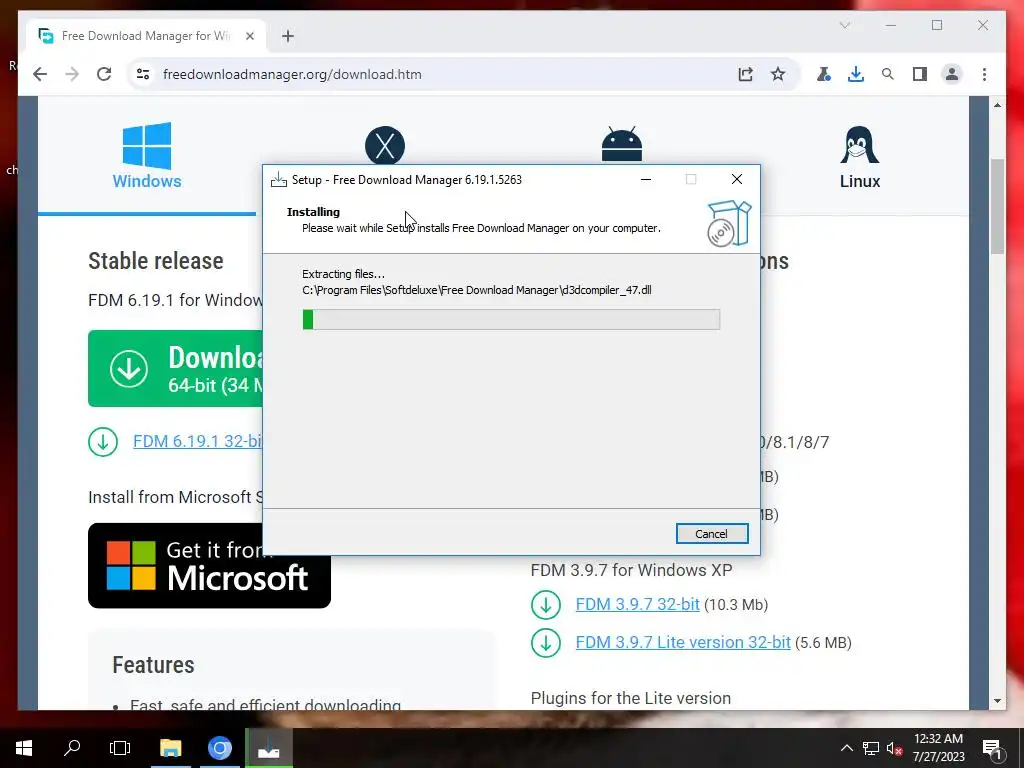Select the Android platform icon

tap(622, 144)
